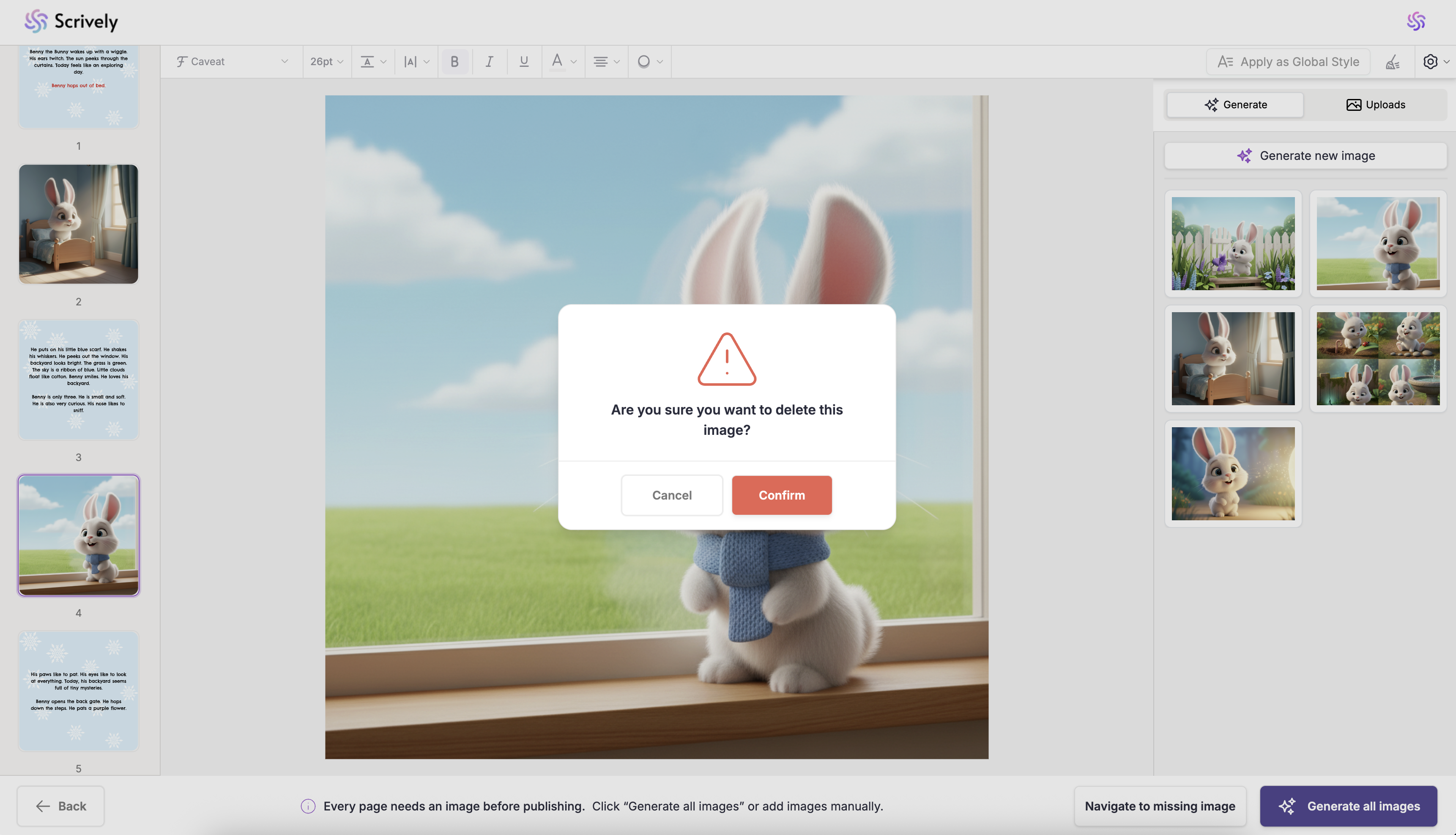Toggle underline text formatting
Viewport: 1456px width, 835px height.
pos(523,61)
